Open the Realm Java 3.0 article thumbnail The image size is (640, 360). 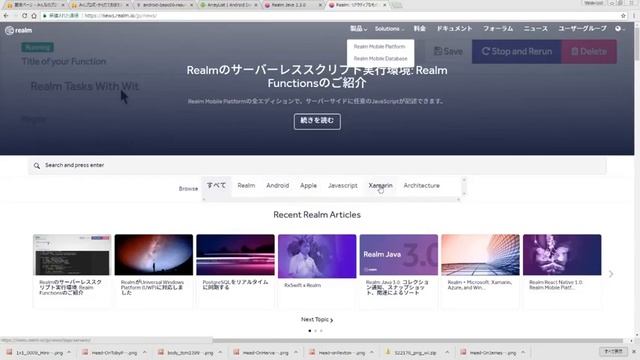399,255
